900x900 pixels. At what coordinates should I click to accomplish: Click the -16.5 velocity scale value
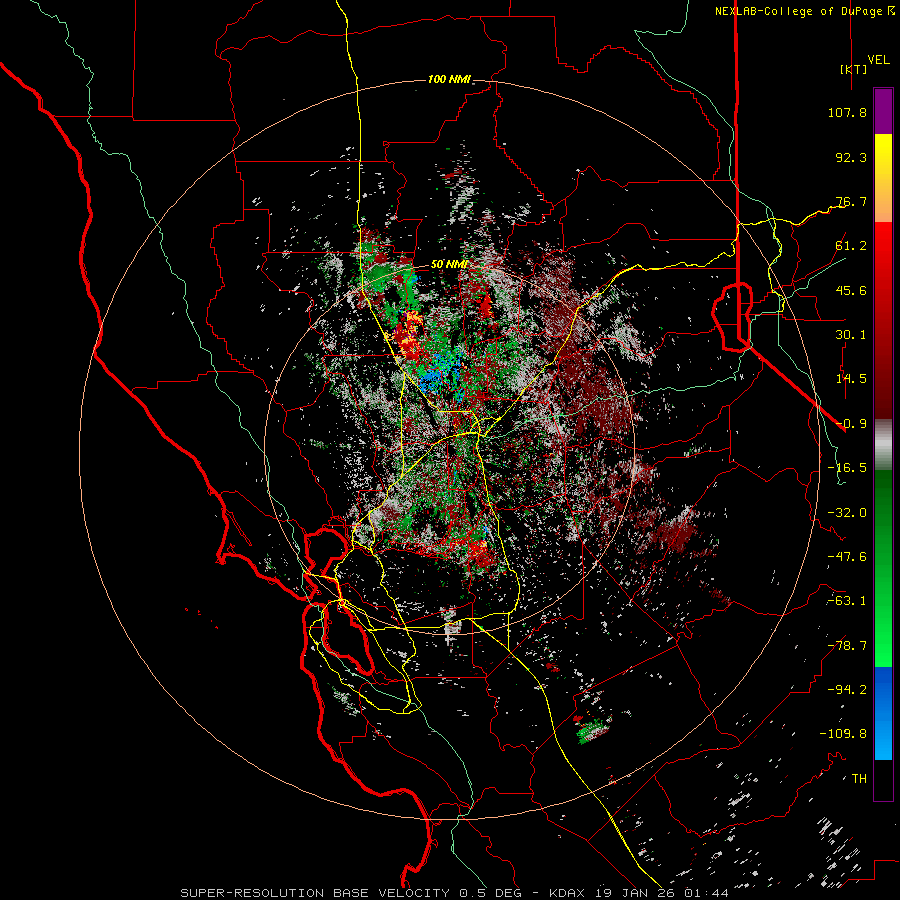point(847,468)
